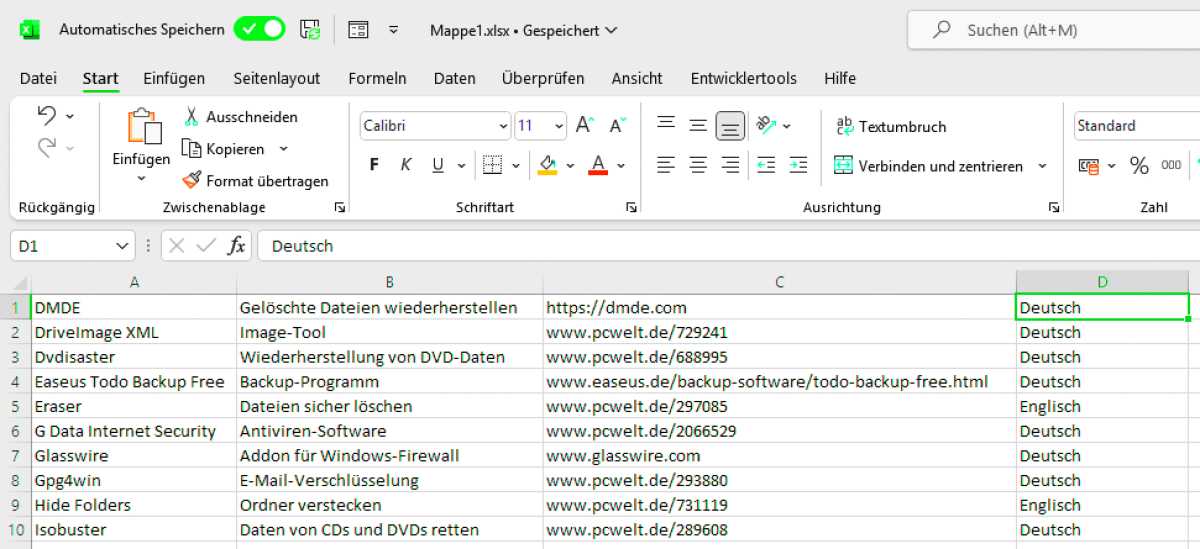Screen dimensions: 1200x549
Task: Open the Kopieren dropdown arrow
Action: click(283, 149)
